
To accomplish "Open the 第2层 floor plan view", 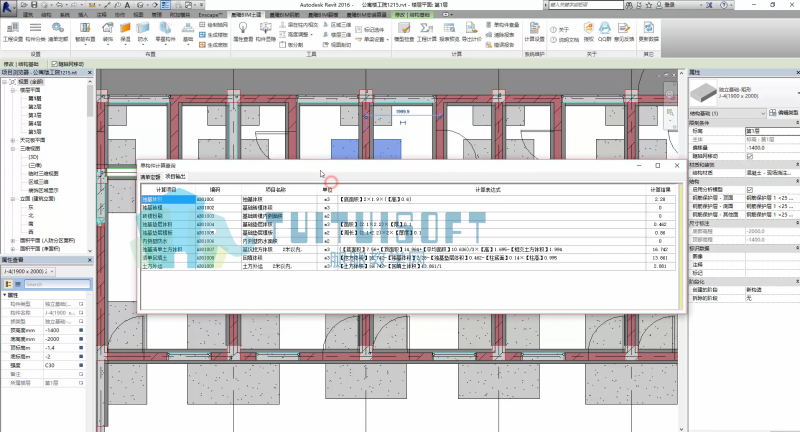I will [35, 108].
